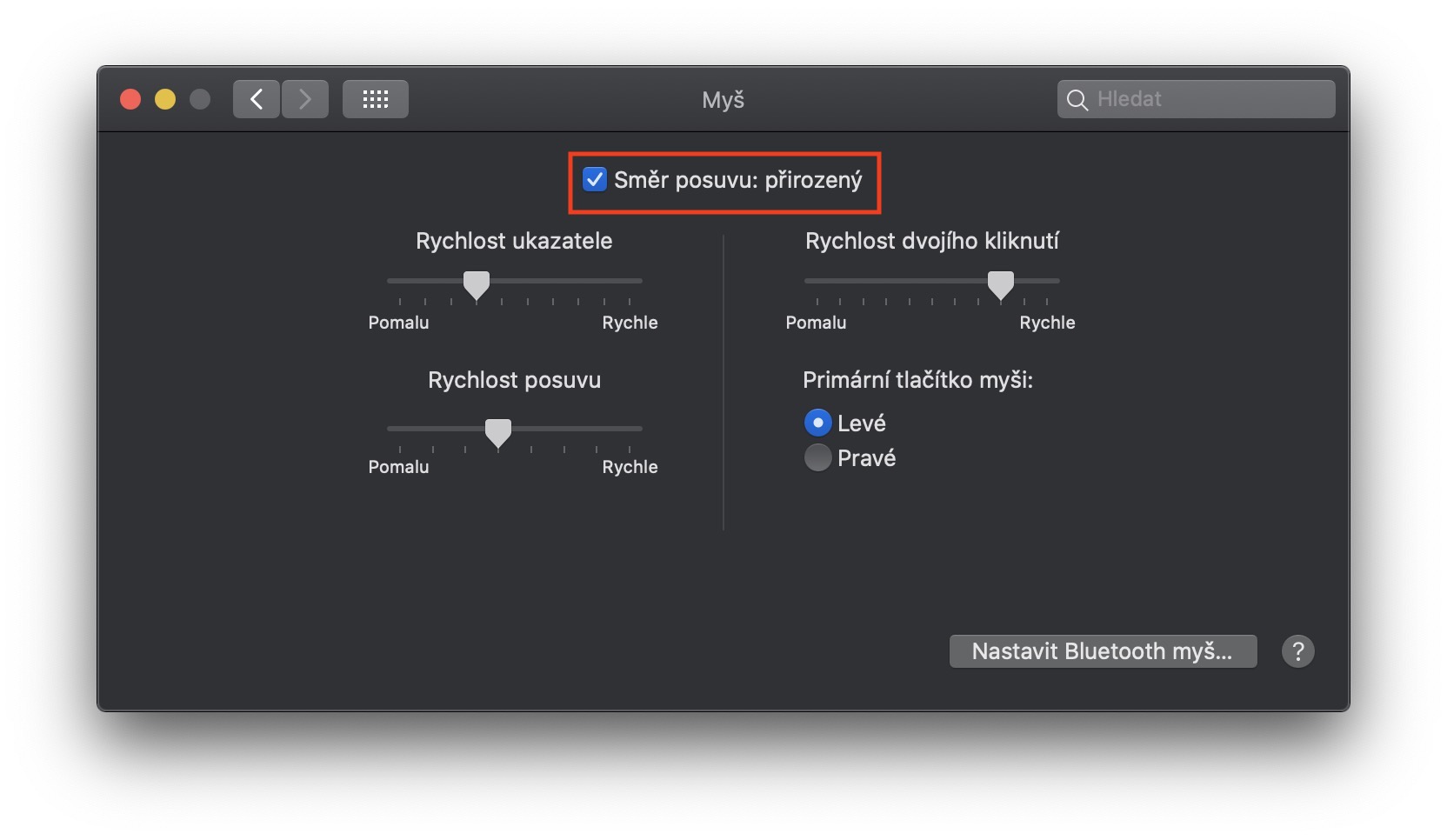Click the back navigation arrow
The width and height of the screenshot is (1447, 840).
tap(257, 99)
